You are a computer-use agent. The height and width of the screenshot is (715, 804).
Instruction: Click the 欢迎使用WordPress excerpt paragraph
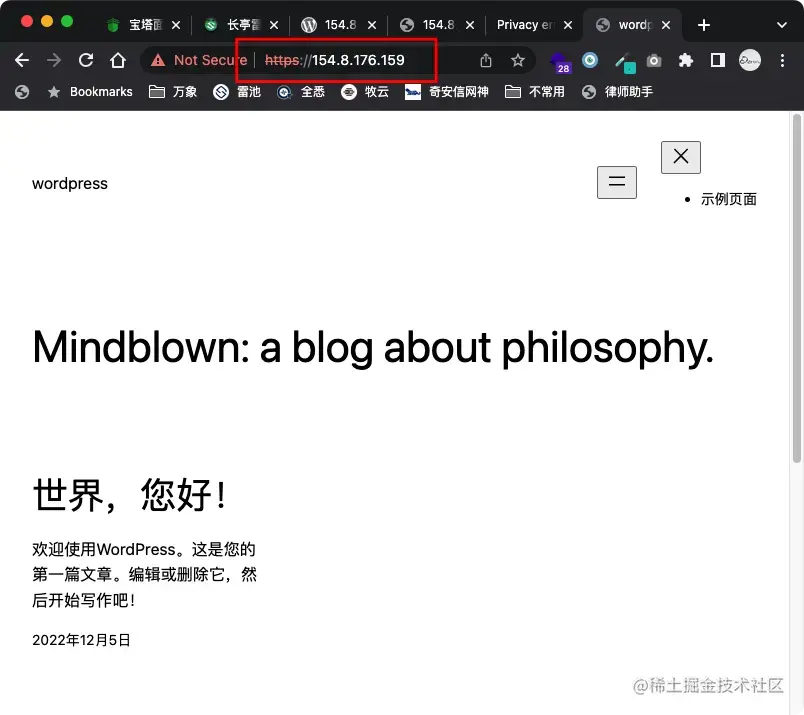coord(144,574)
